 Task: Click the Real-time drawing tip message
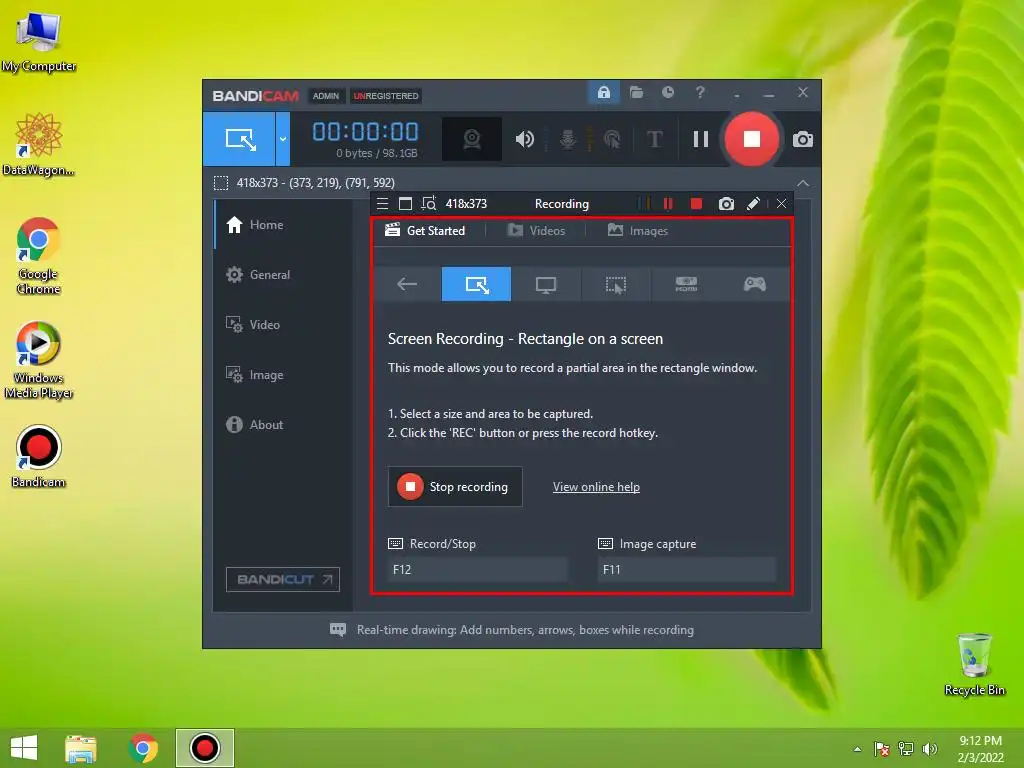pyautogui.click(x=525, y=630)
